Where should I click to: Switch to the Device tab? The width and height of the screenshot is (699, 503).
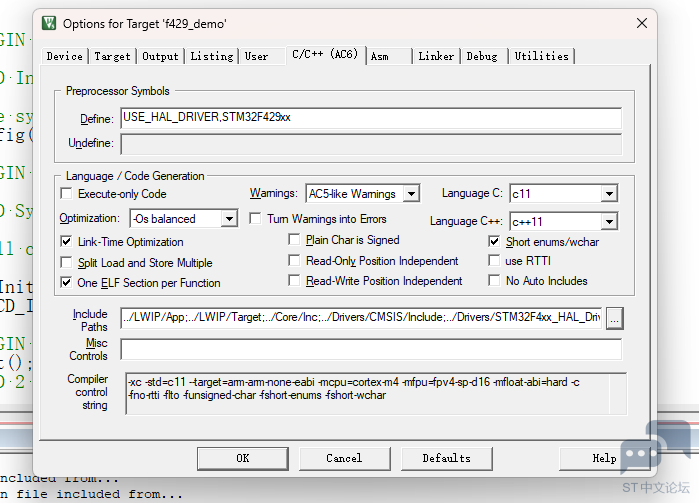tap(65, 57)
